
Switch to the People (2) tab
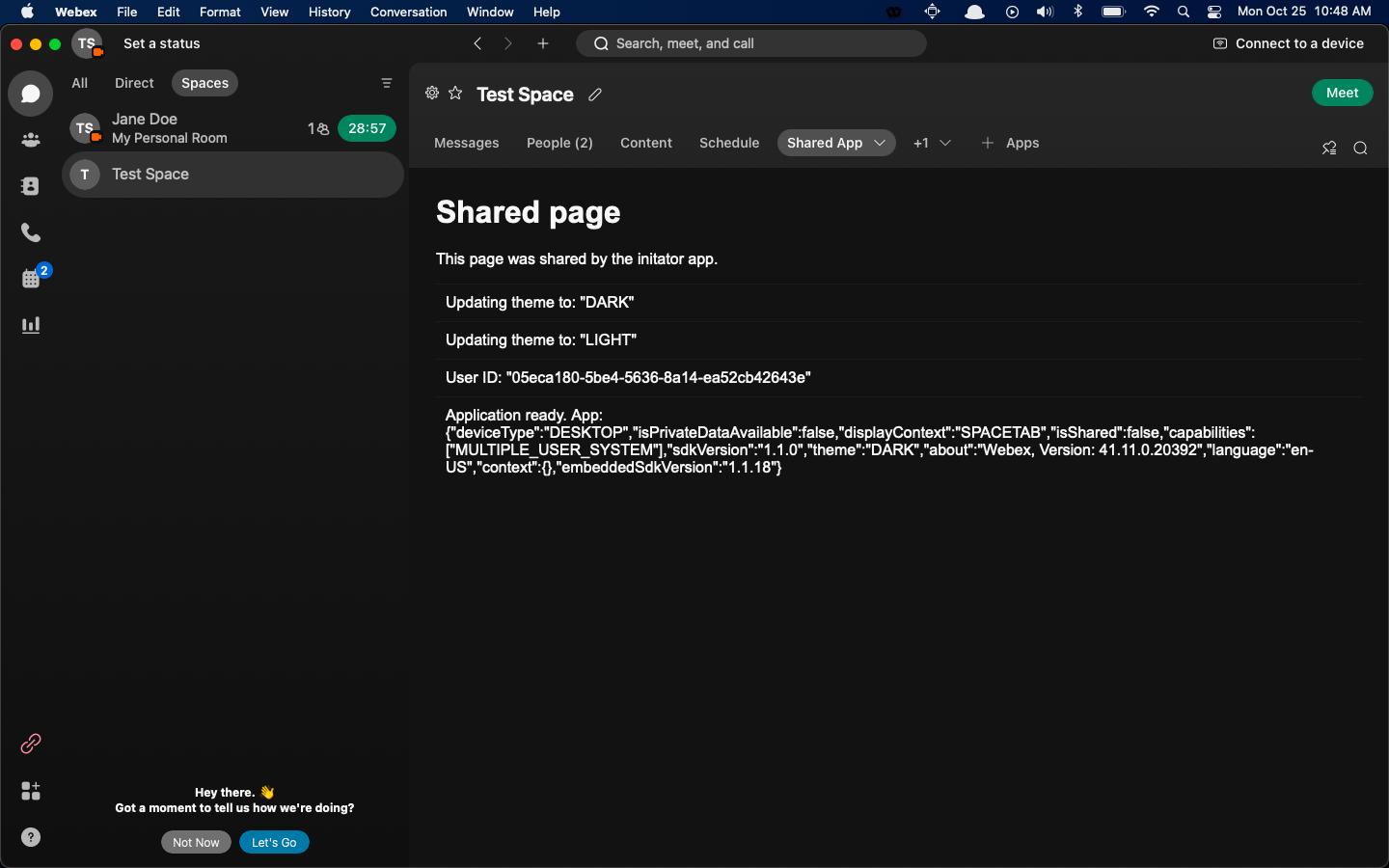click(559, 143)
